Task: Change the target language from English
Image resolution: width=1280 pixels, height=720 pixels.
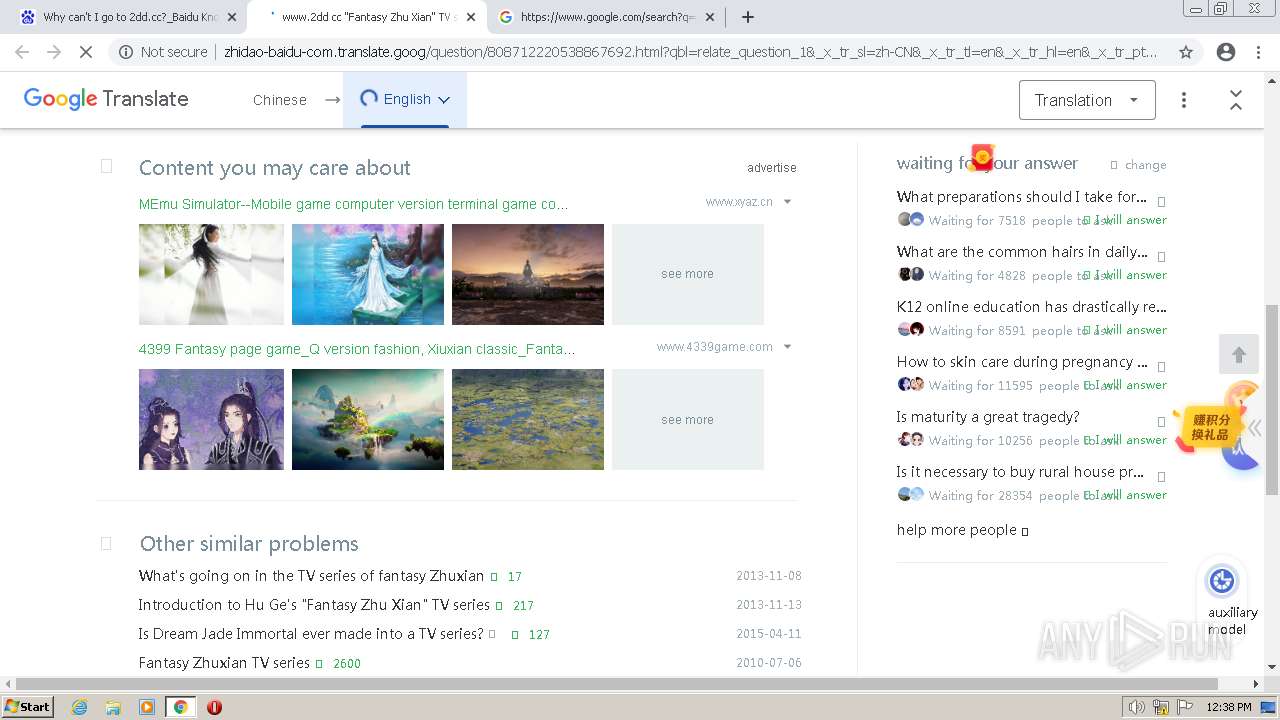Action: pyautogui.click(x=405, y=99)
